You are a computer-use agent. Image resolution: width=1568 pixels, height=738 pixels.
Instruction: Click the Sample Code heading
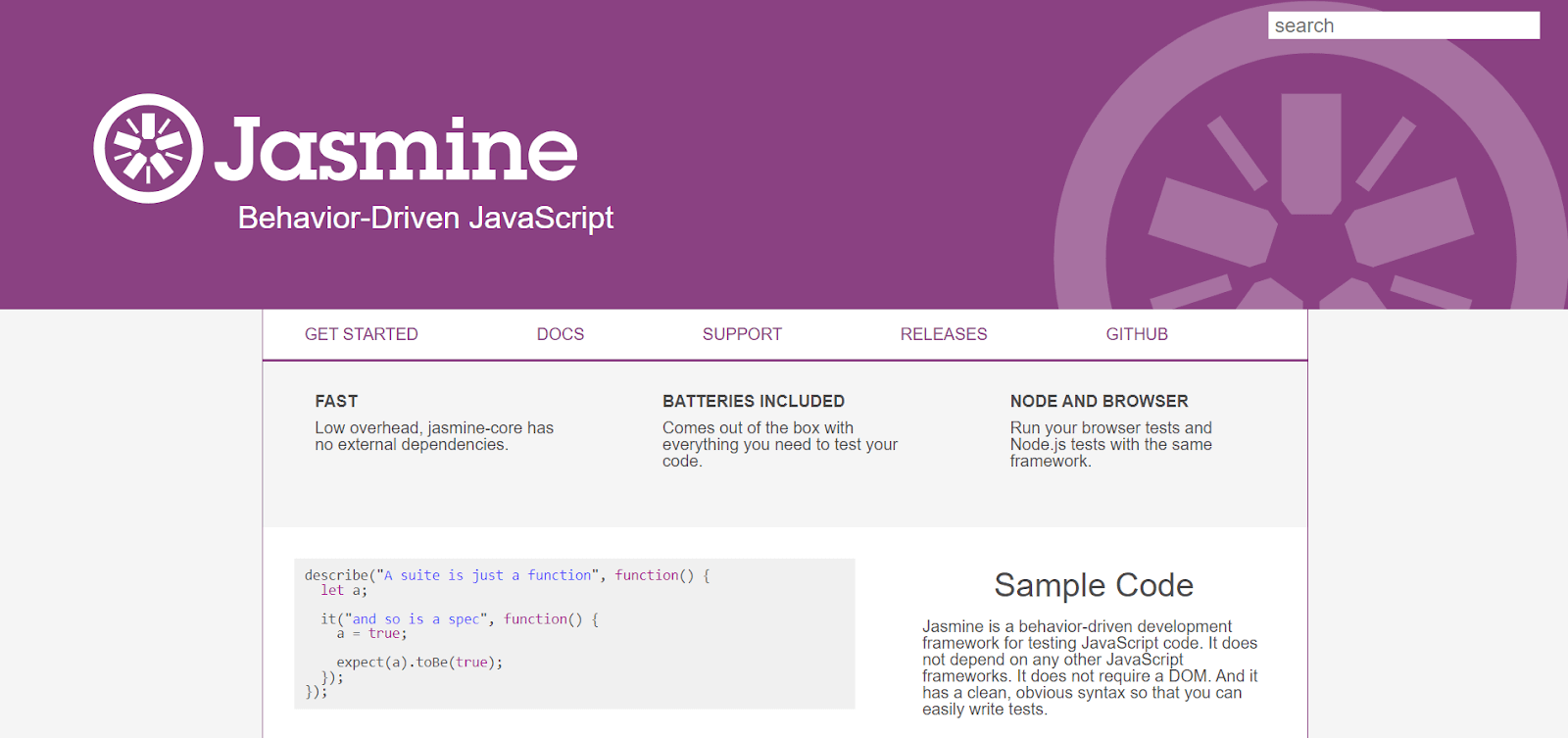click(x=1093, y=585)
